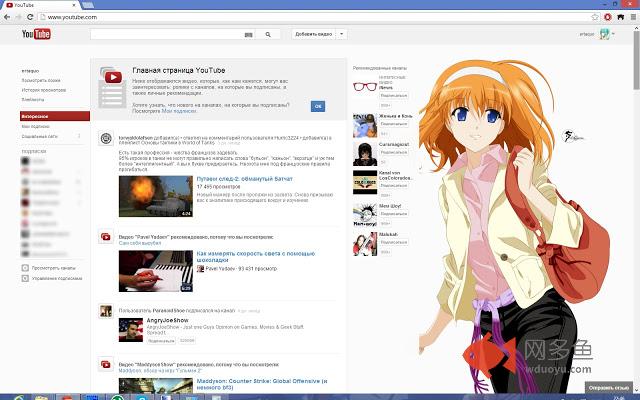Image resolution: width=640 pixels, height=400 pixels.
Task: Open the Сам себя вырубил link
Action: pyautogui.click(x=140, y=243)
